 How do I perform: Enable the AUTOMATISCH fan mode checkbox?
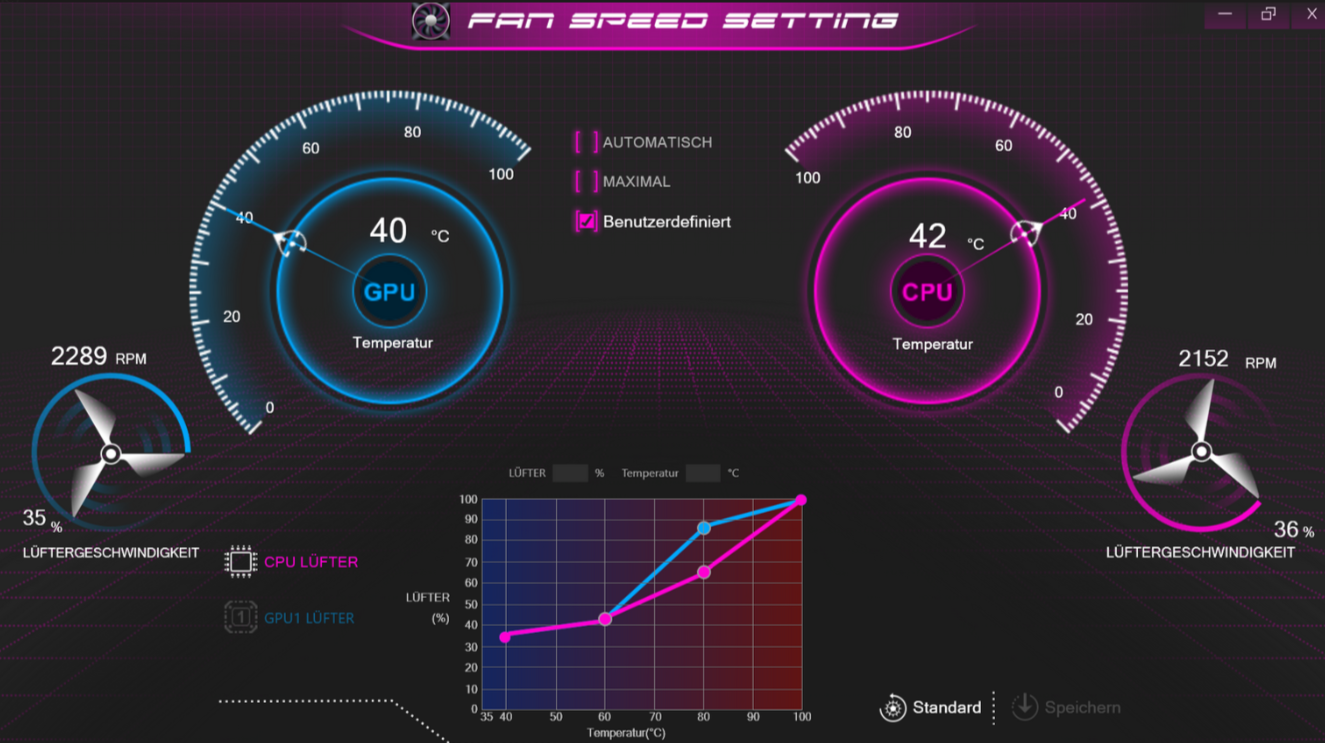pos(586,142)
